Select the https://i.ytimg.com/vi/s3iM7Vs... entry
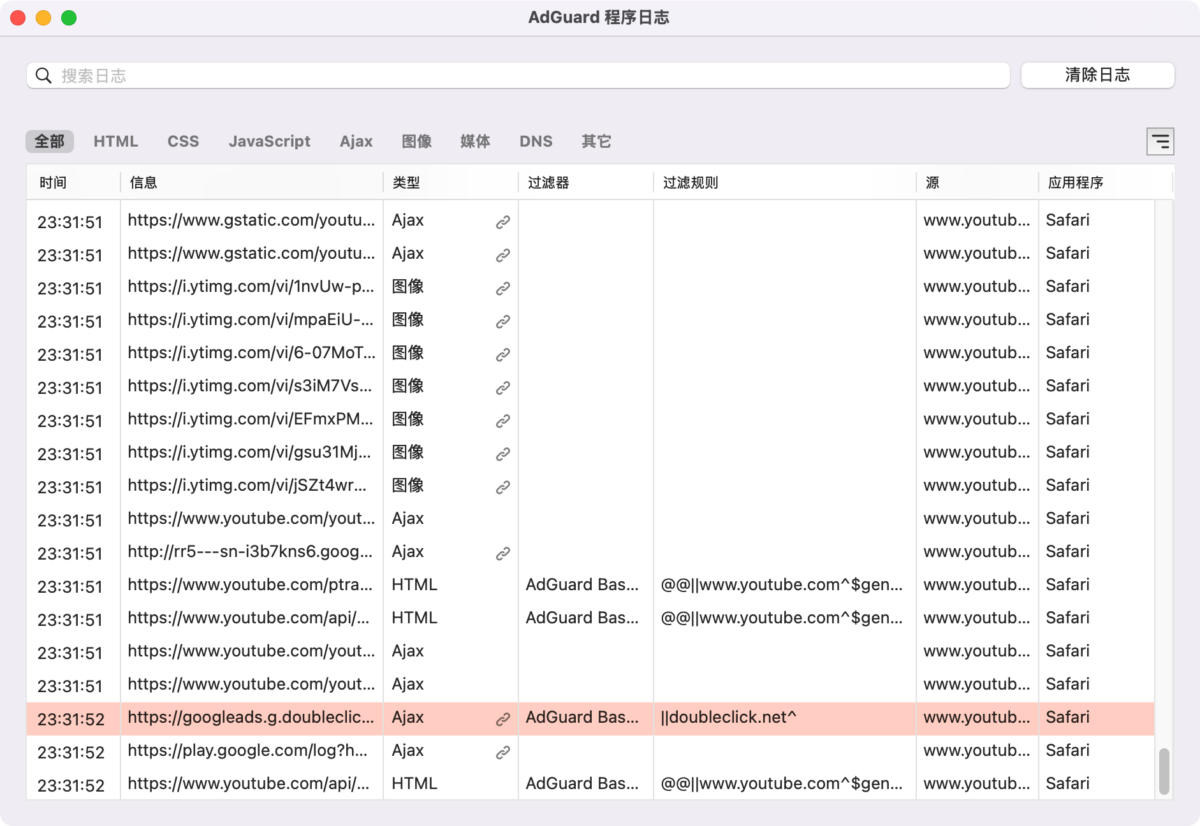The height and width of the screenshot is (826, 1200). click(x=591, y=386)
